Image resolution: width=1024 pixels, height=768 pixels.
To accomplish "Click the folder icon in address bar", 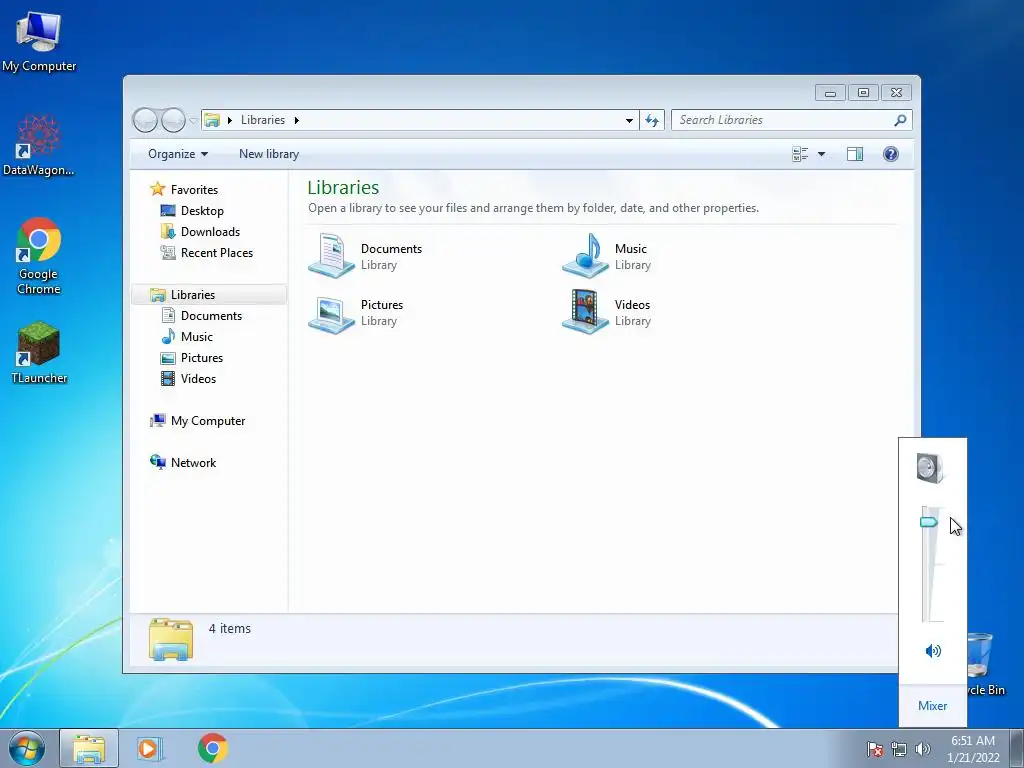I will point(212,120).
